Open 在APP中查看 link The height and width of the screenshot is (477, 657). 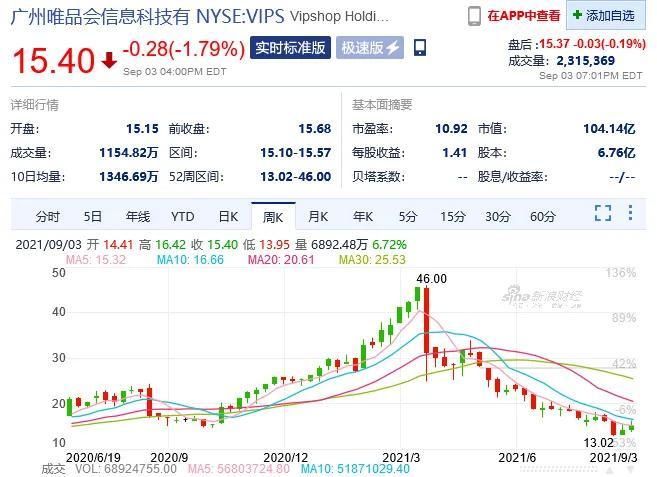point(524,16)
